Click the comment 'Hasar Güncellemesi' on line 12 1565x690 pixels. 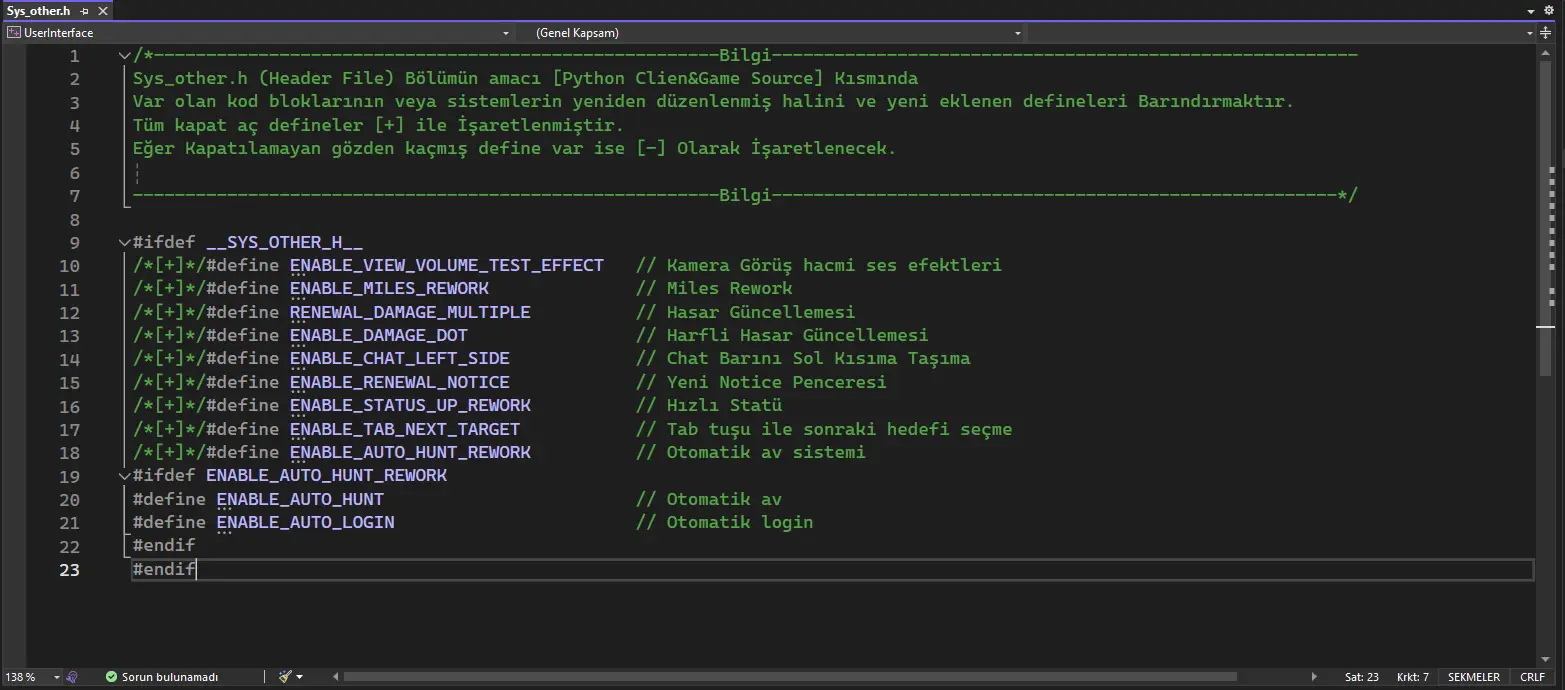pyautogui.click(x=761, y=312)
